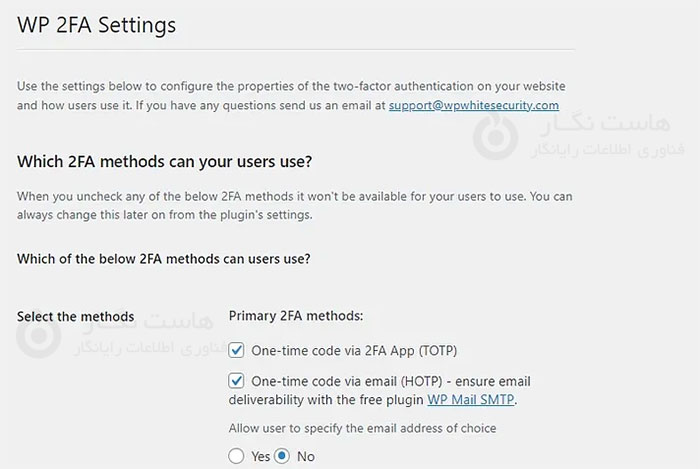Click the 'One-time code via 2FA App (TOTP)' label text
Screen dimensions: 700x469
point(355,350)
